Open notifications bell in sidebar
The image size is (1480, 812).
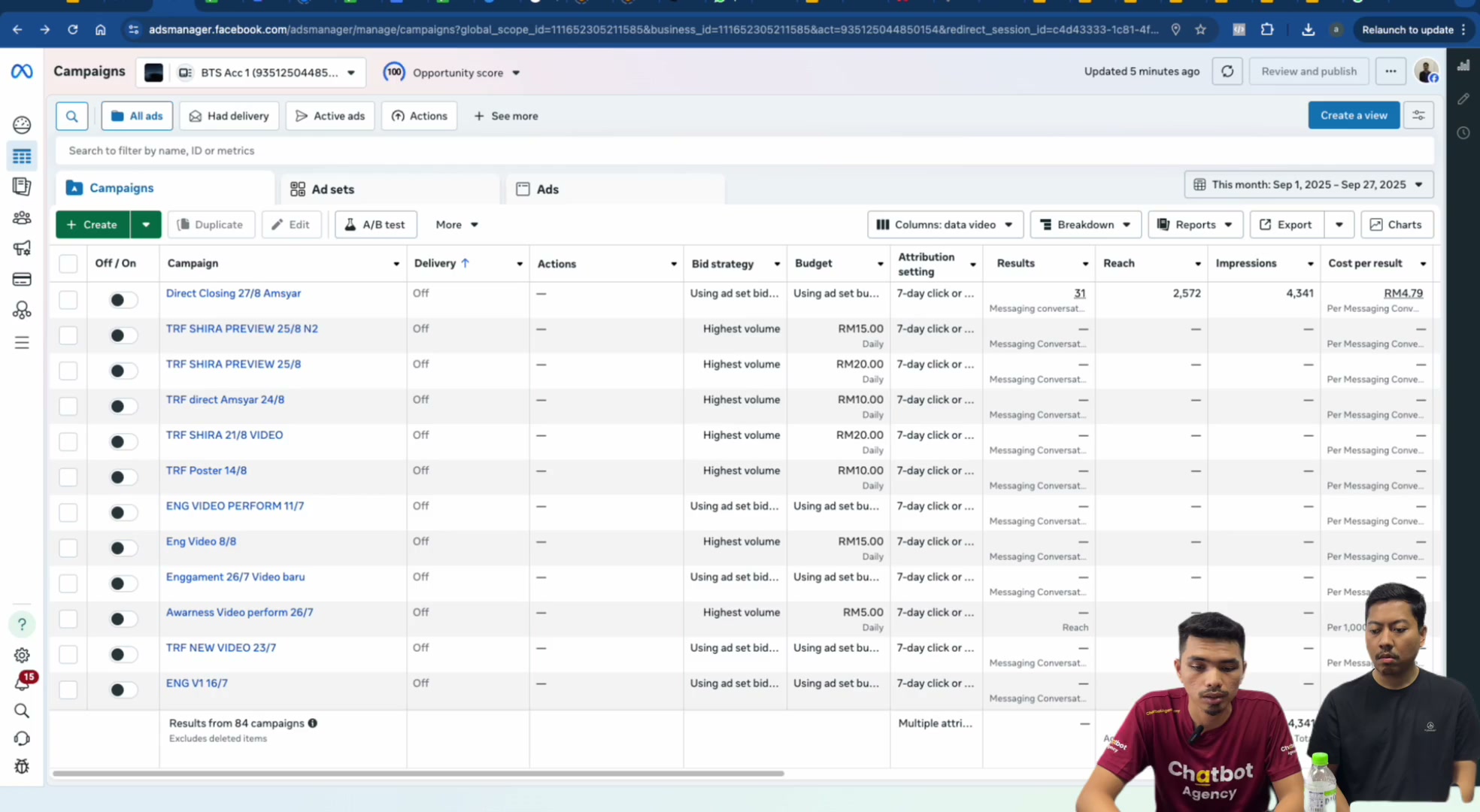pyautogui.click(x=22, y=682)
